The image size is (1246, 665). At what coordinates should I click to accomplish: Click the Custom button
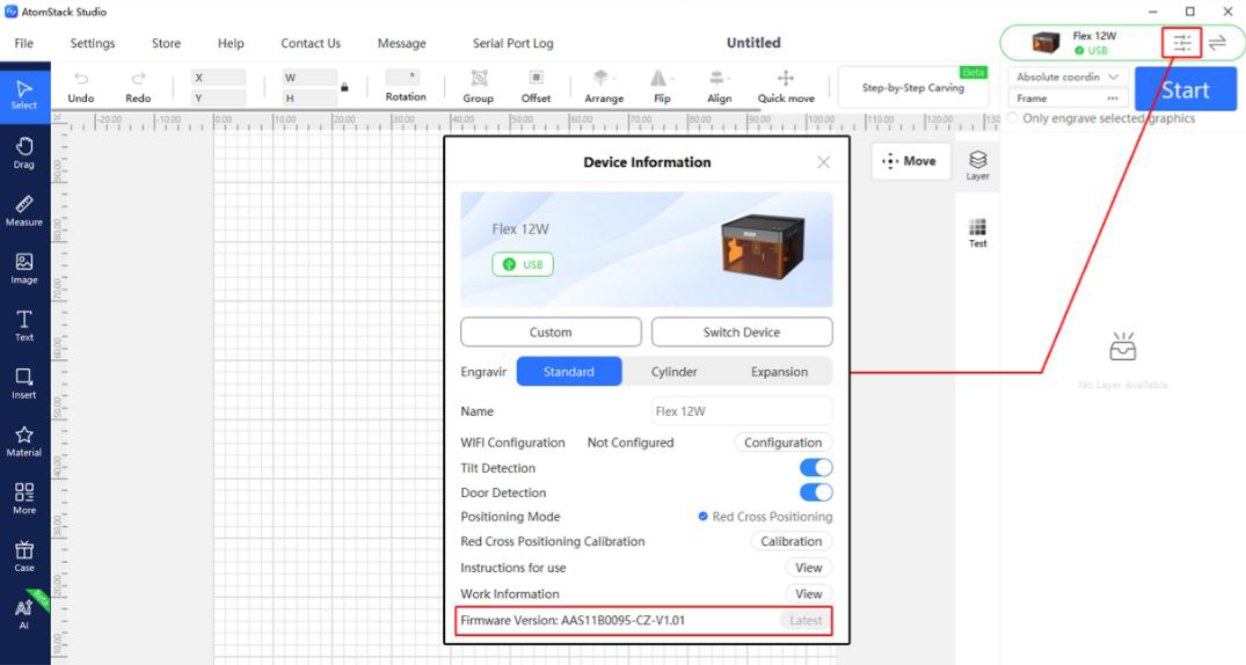[551, 332]
